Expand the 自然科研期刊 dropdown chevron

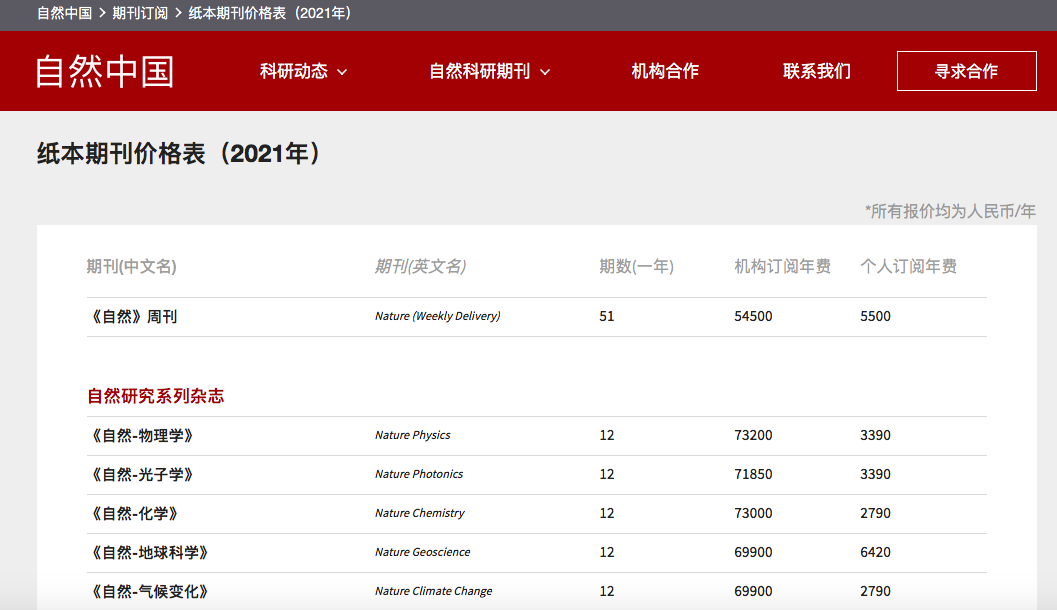pyautogui.click(x=545, y=72)
